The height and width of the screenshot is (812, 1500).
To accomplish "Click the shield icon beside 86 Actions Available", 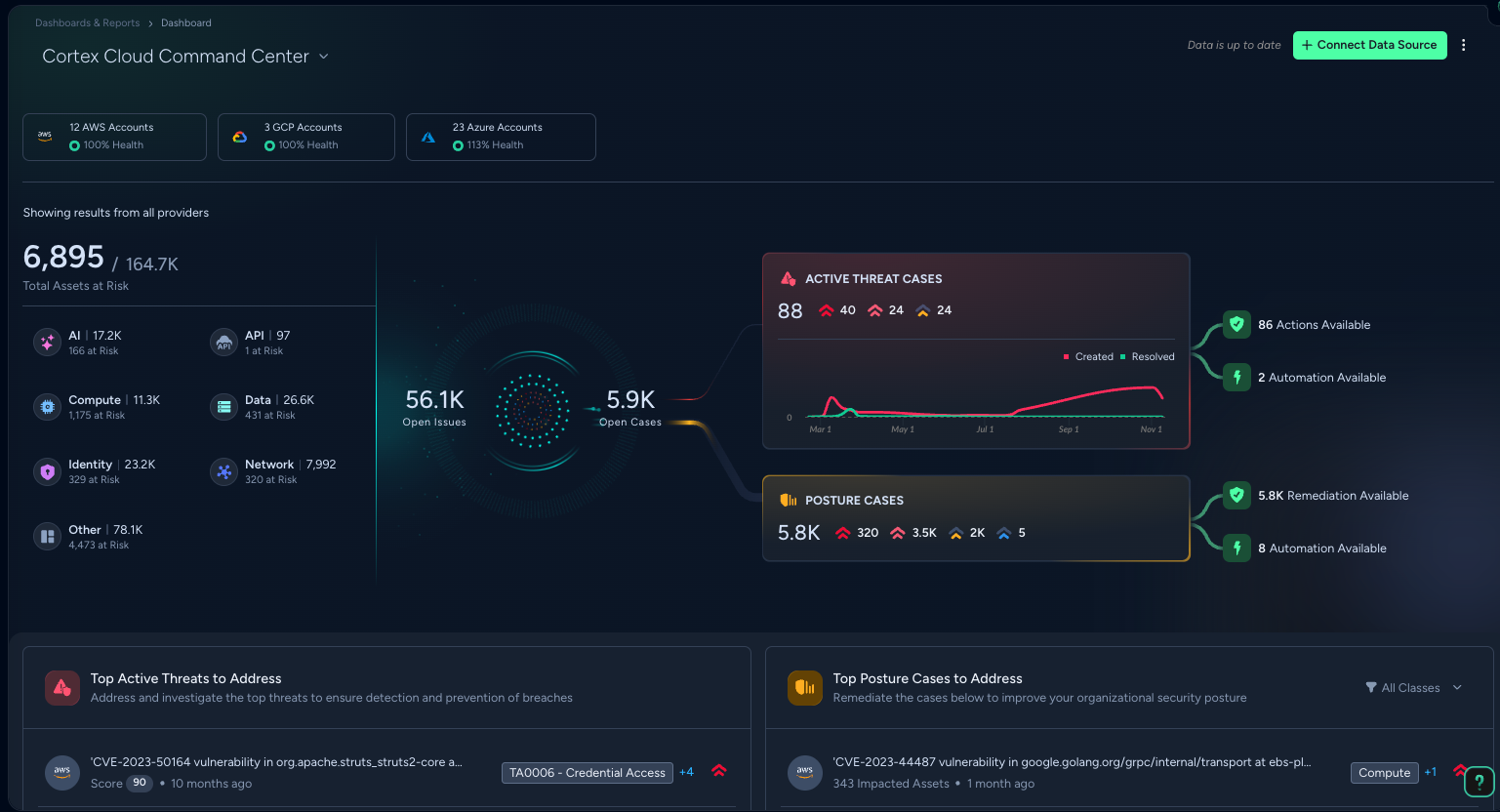I will (x=1236, y=324).
